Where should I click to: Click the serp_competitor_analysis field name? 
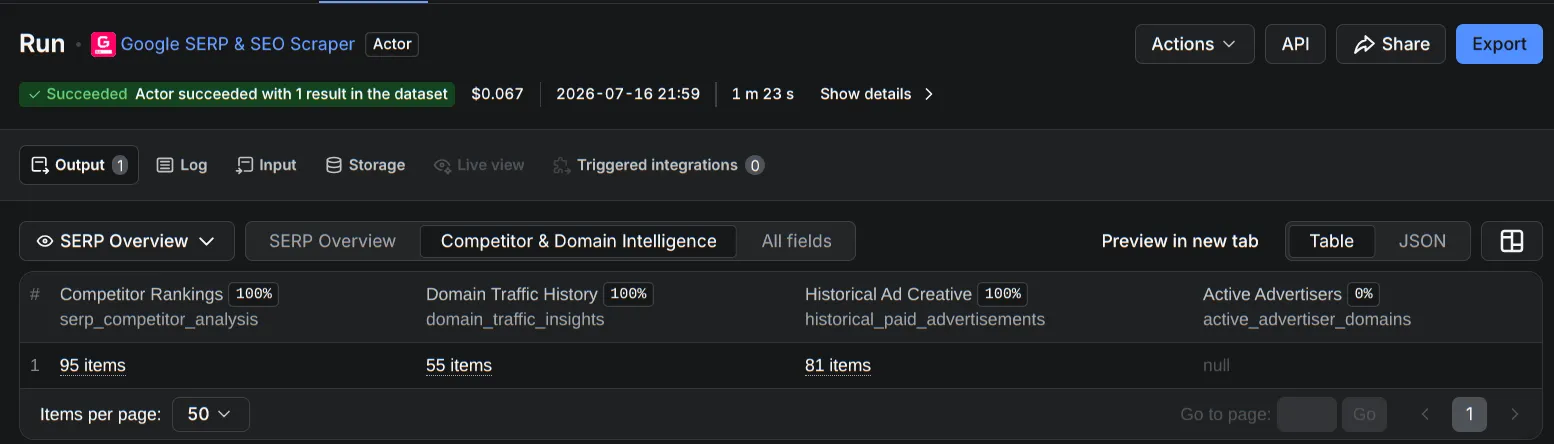159,320
